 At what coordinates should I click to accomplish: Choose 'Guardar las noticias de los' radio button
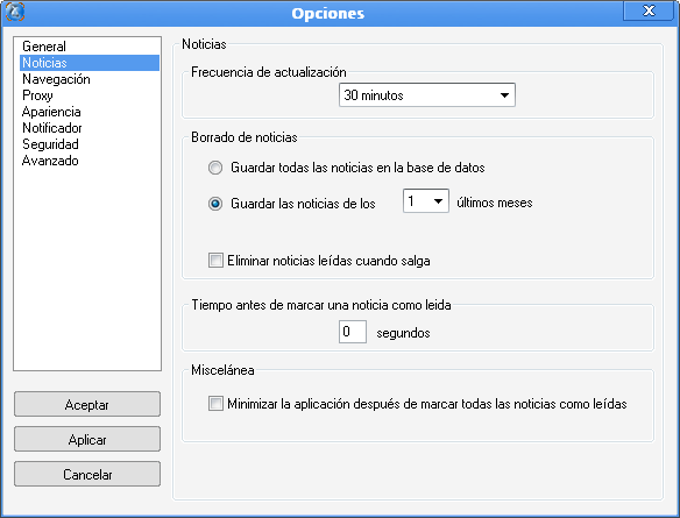point(215,203)
